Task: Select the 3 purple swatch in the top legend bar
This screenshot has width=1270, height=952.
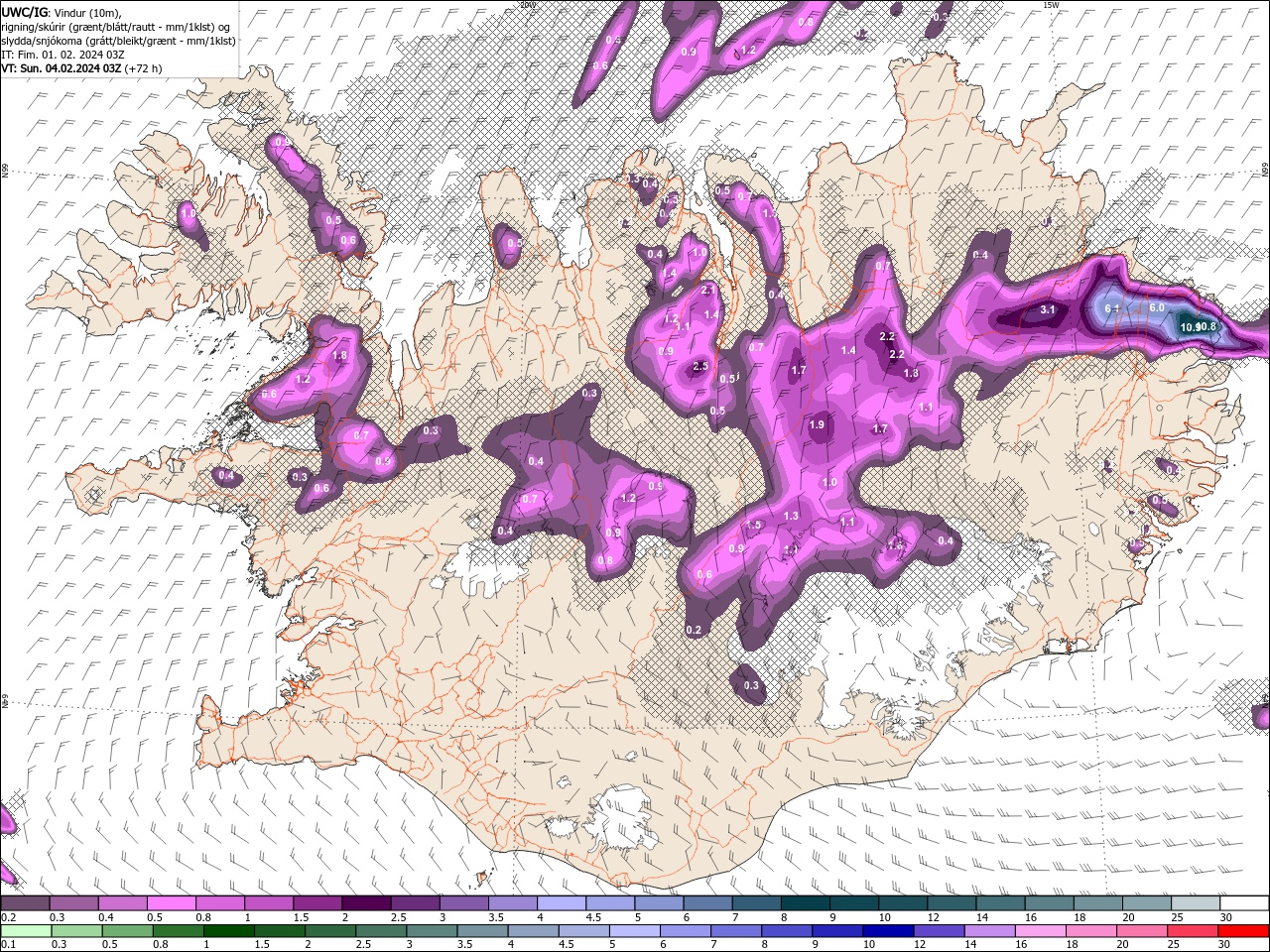Action: click(464, 902)
